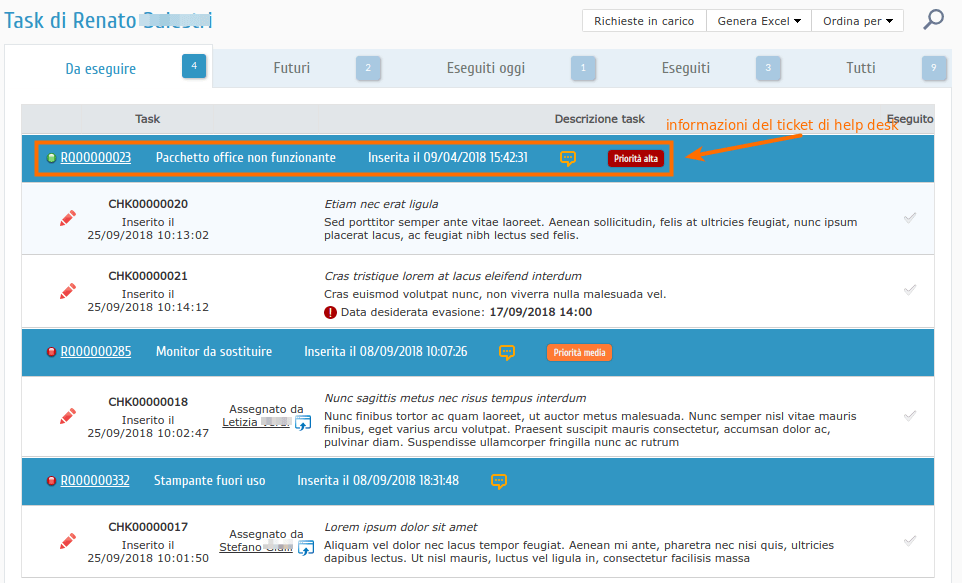The image size is (962, 583).
Task: Open Letizia assigner link
Action: (256, 422)
